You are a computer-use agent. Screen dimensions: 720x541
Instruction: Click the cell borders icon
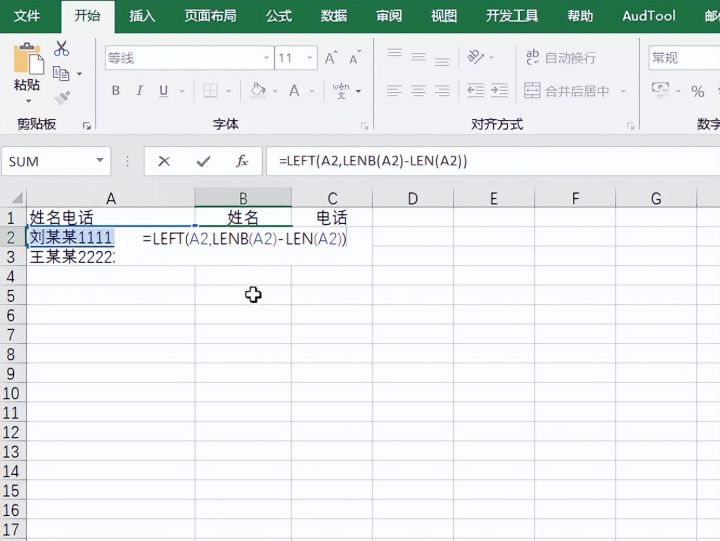click(x=210, y=90)
